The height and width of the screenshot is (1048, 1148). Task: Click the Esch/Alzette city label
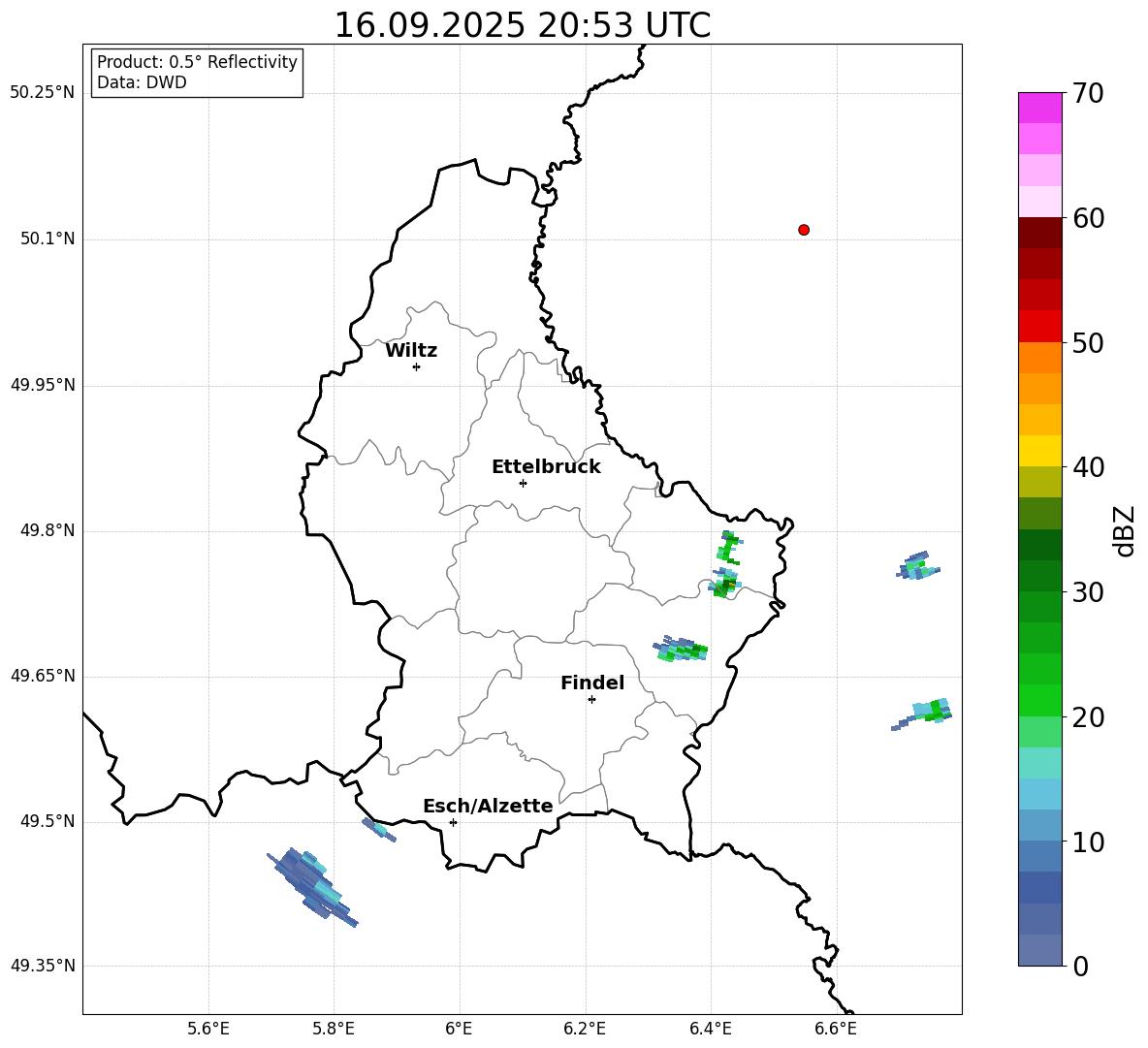(x=488, y=807)
